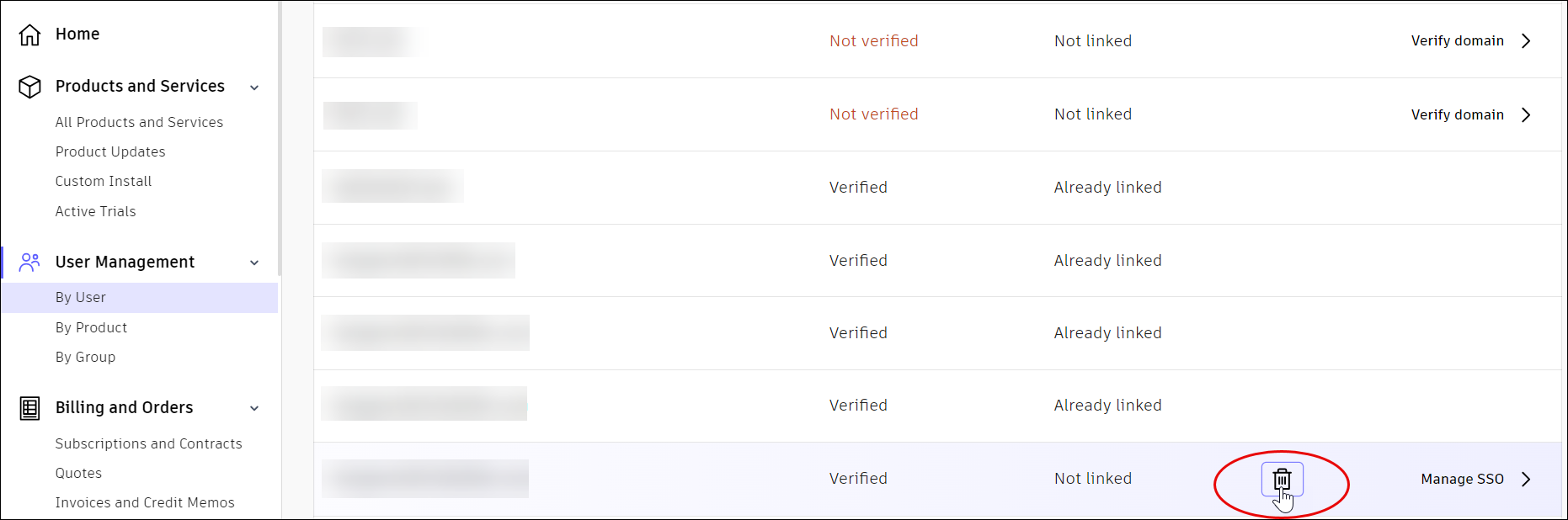
Task: Open the By Product menu item
Action: (91, 327)
